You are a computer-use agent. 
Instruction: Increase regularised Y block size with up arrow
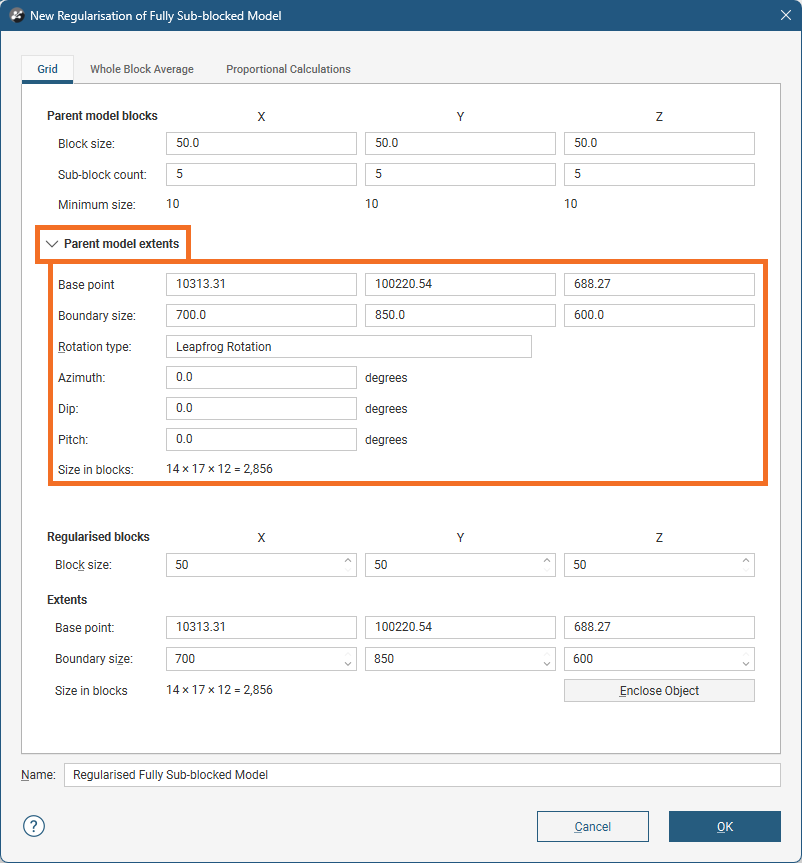547,561
